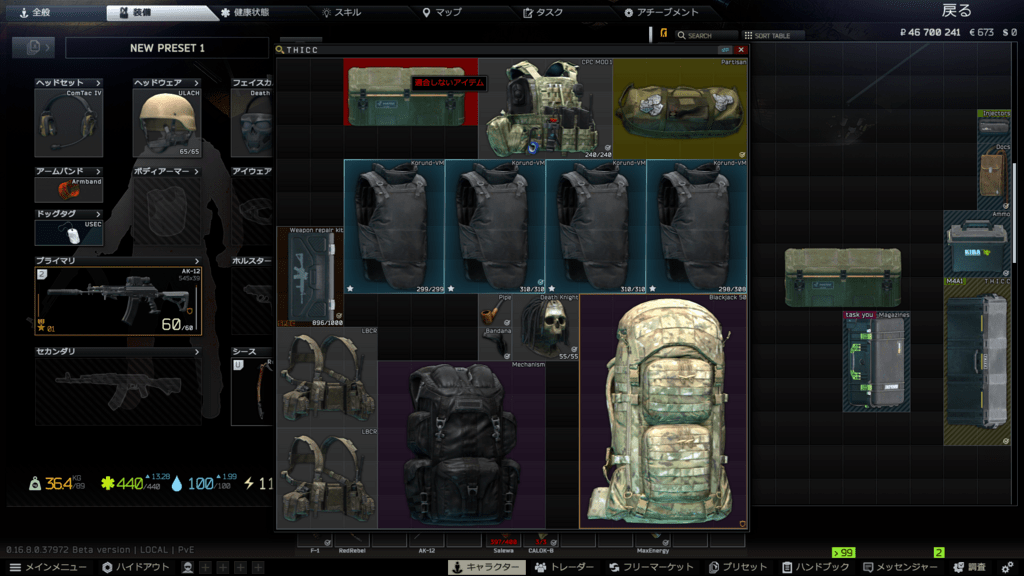Open the Magazines case tagged task you
This screenshot has height=576, width=1024.
pyautogui.click(x=876, y=361)
